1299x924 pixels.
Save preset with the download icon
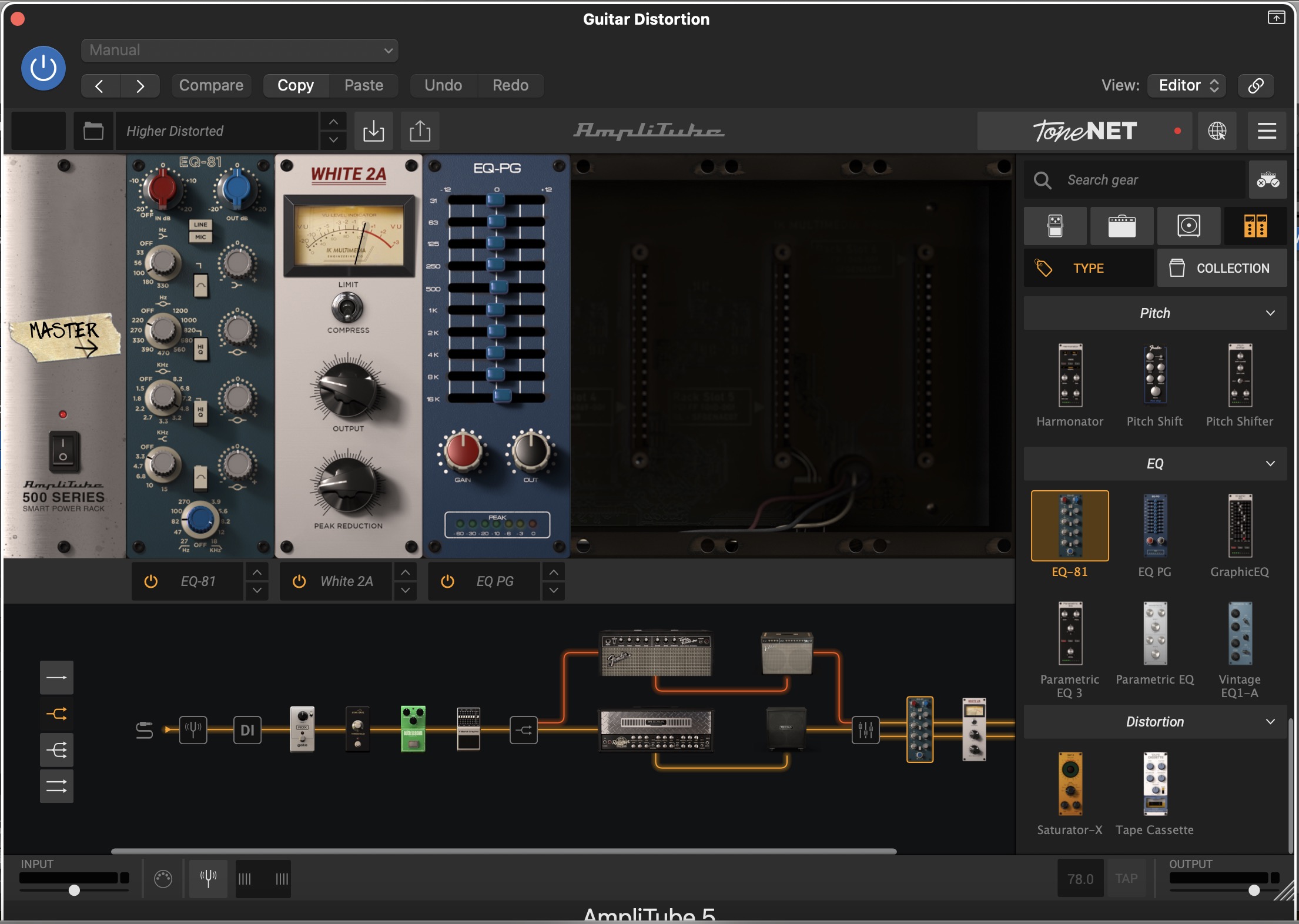pos(373,130)
